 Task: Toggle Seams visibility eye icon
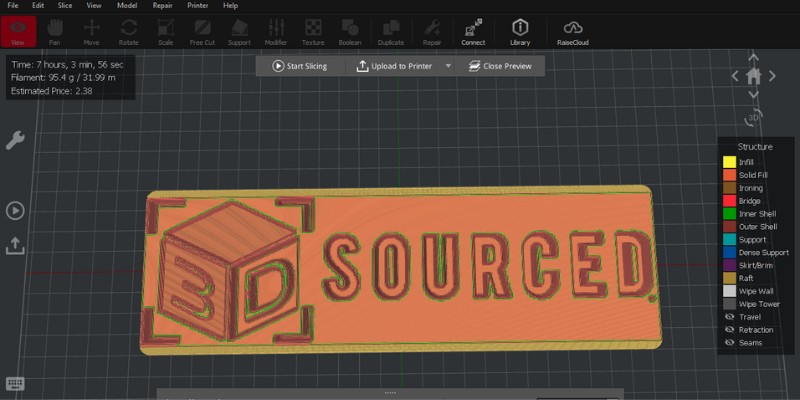(x=730, y=343)
